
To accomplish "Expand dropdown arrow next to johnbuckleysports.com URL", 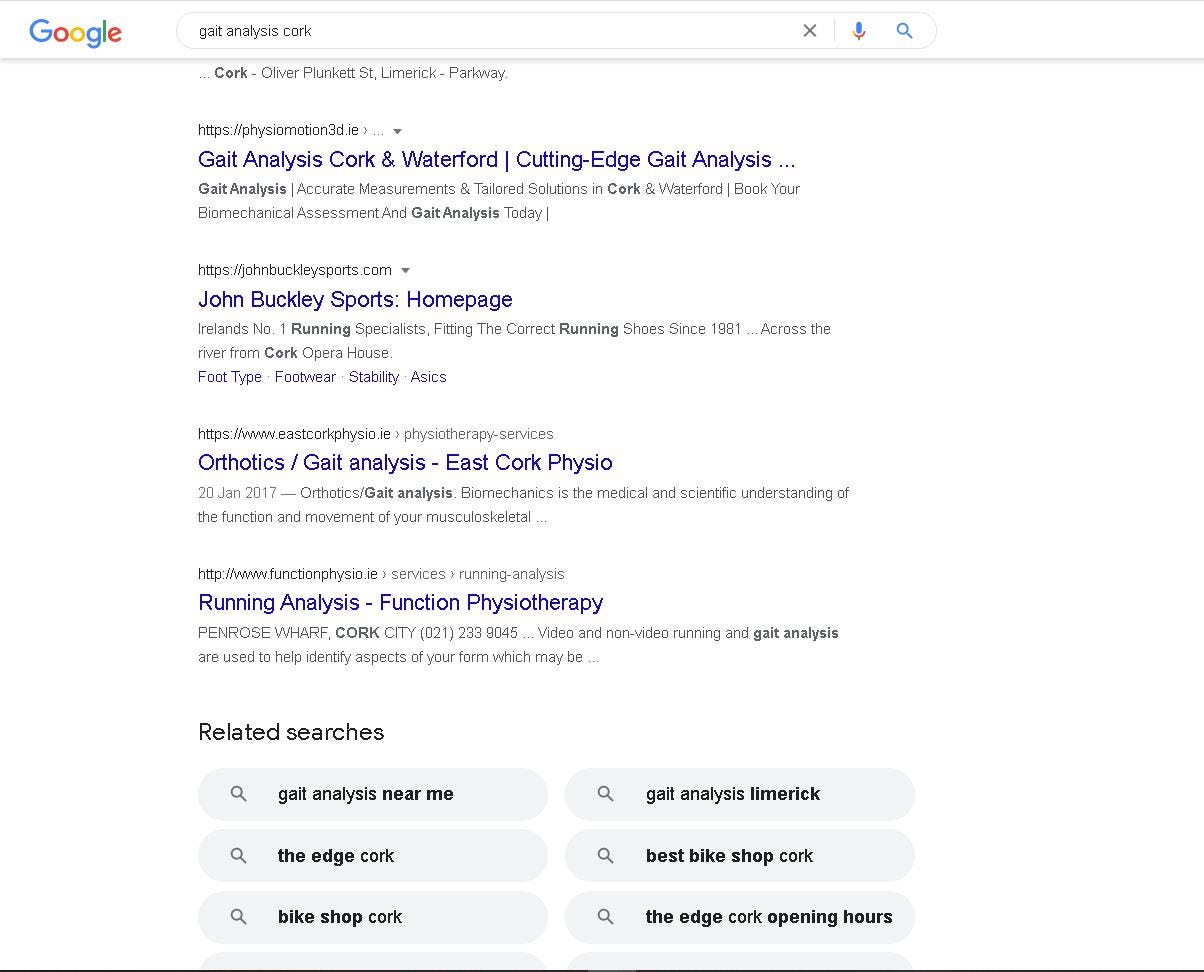I will [x=405, y=271].
